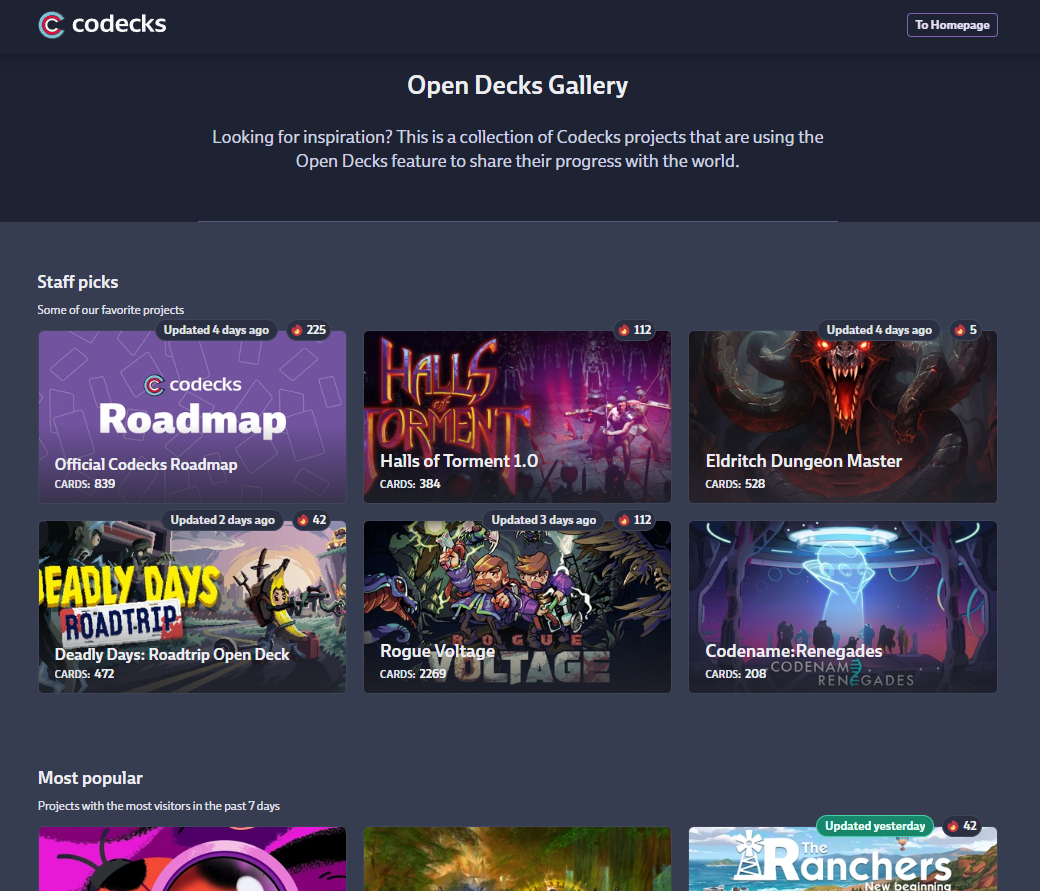This screenshot has height=891, width=1040.
Task: Click 'CARDS: 2269' text
Action: pos(413,673)
